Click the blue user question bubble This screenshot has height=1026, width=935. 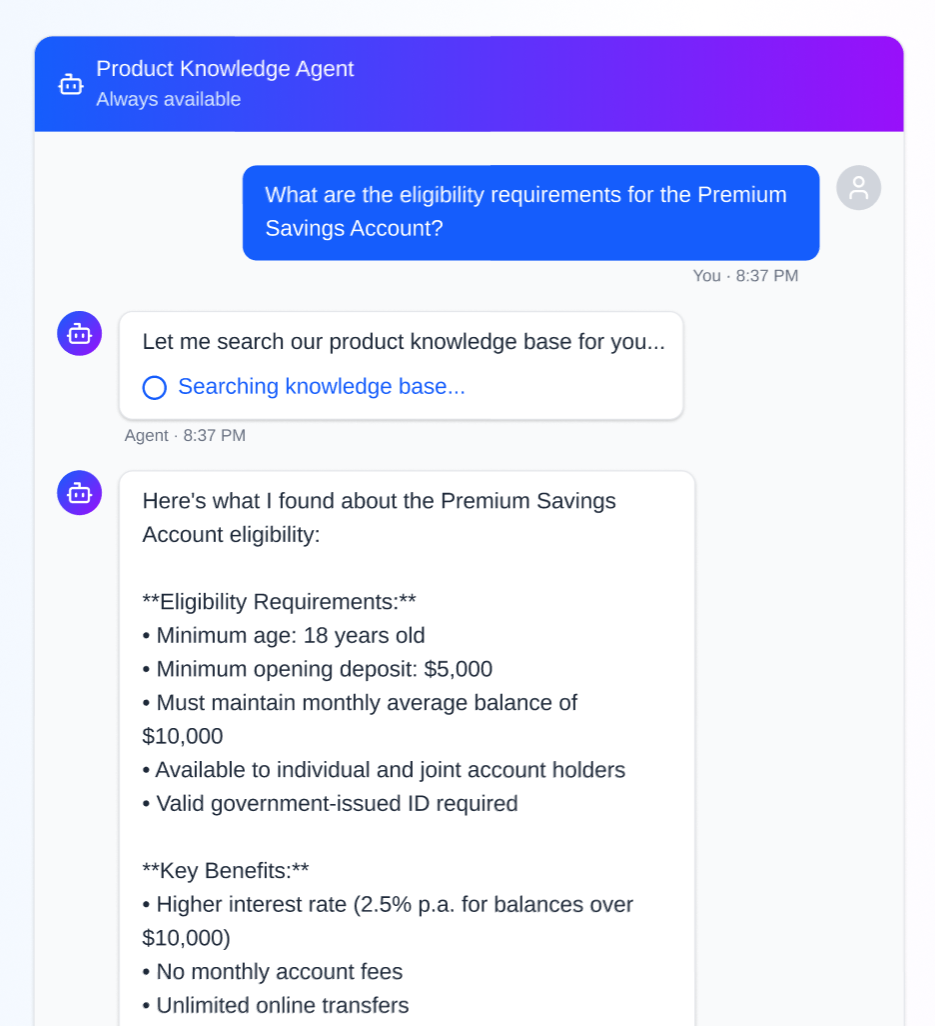pyautogui.click(x=530, y=212)
